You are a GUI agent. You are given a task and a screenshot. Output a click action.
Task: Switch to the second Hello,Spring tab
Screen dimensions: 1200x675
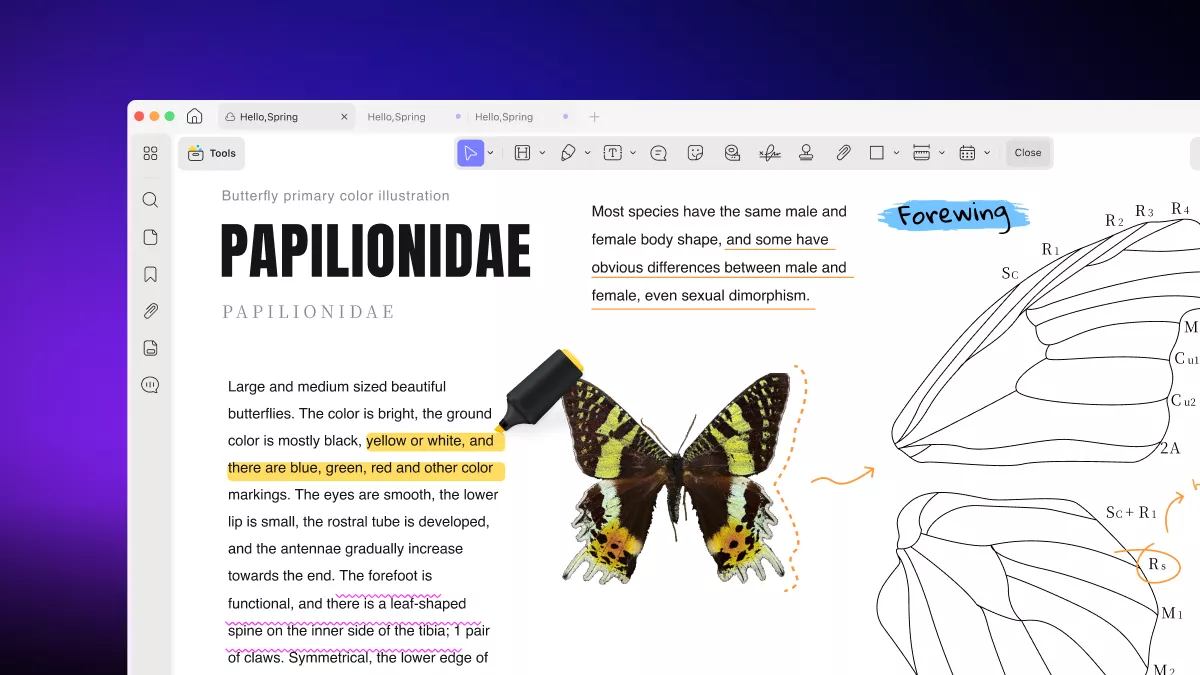[x=398, y=116]
